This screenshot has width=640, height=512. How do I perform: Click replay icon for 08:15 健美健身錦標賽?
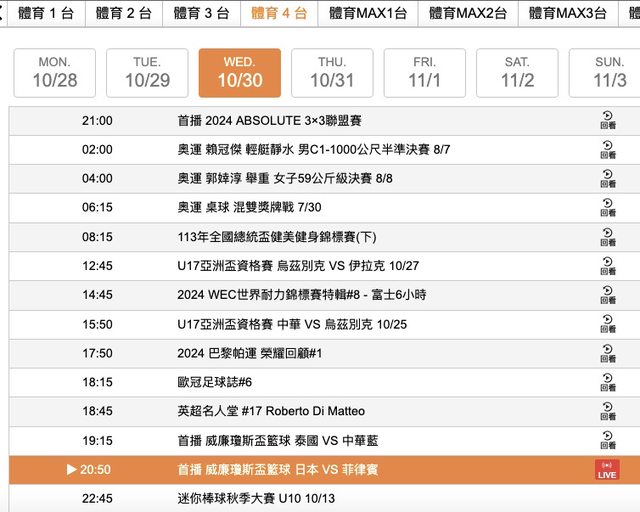[607, 237]
